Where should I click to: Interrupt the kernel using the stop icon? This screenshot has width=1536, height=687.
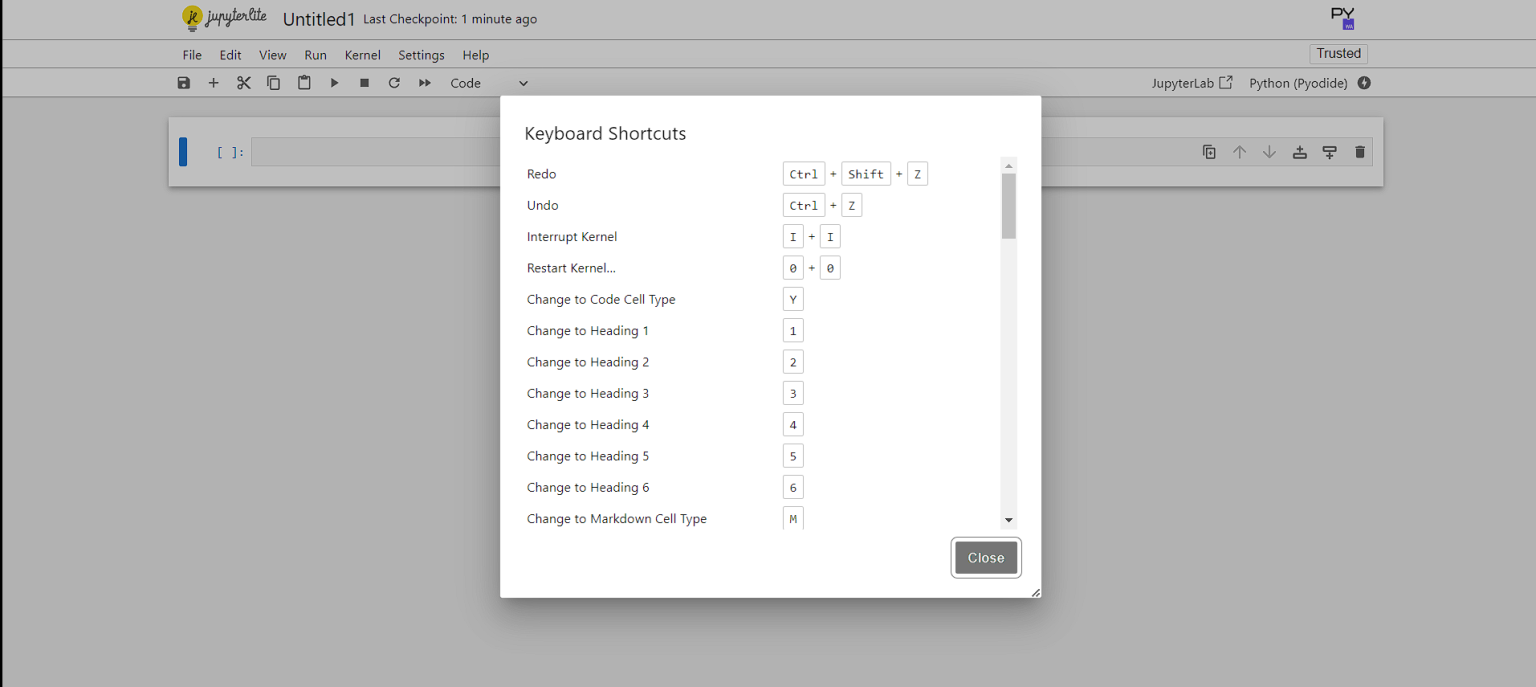[364, 83]
